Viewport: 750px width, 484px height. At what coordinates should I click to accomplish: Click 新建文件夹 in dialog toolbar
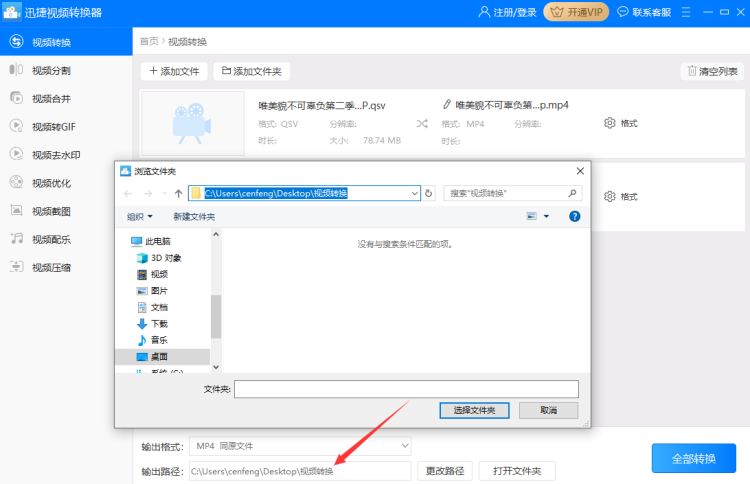point(194,217)
